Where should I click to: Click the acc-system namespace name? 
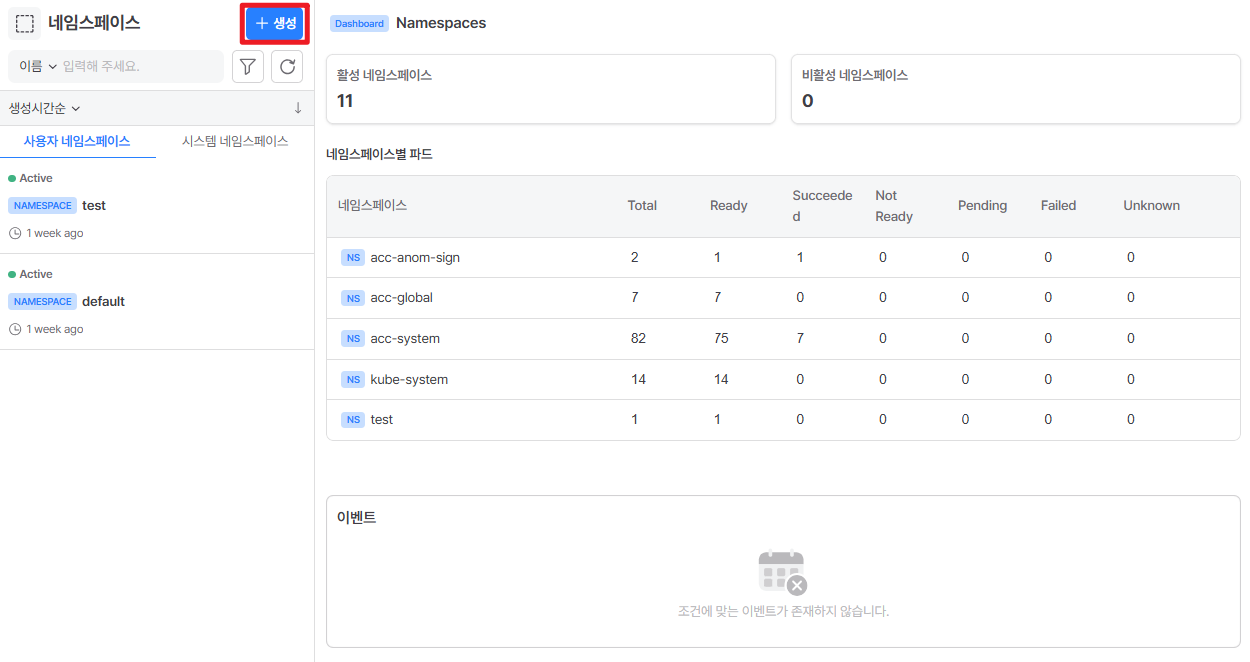tap(405, 339)
